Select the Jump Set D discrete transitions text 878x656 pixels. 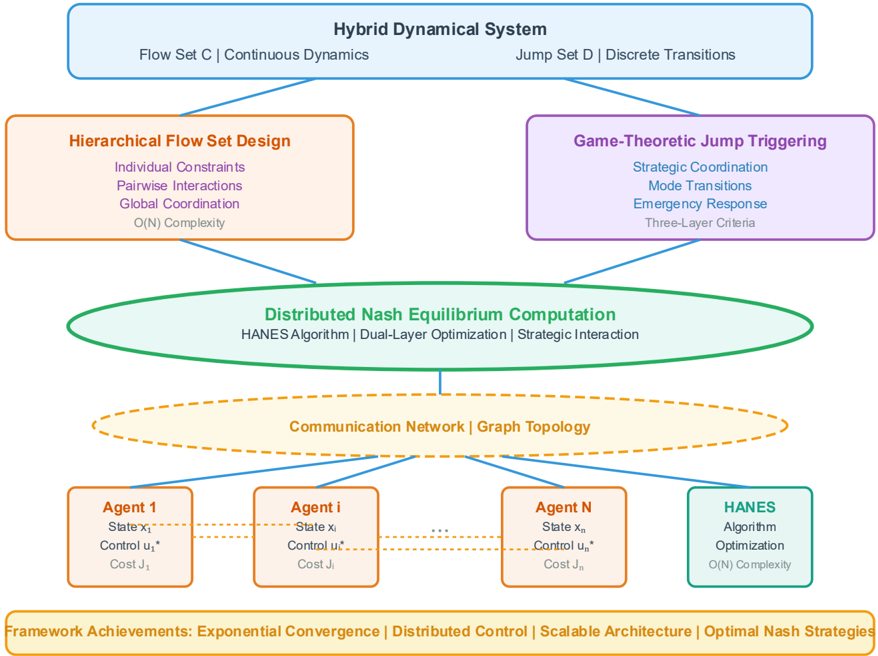tap(625, 55)
